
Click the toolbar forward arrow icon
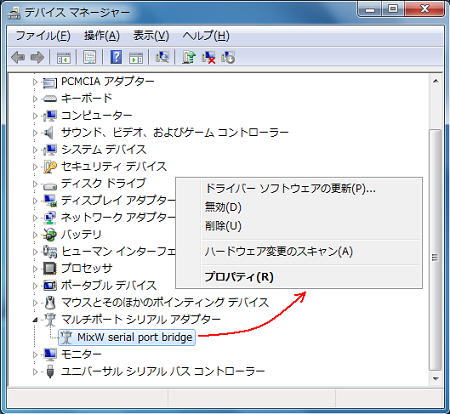[x=37, y=57]
